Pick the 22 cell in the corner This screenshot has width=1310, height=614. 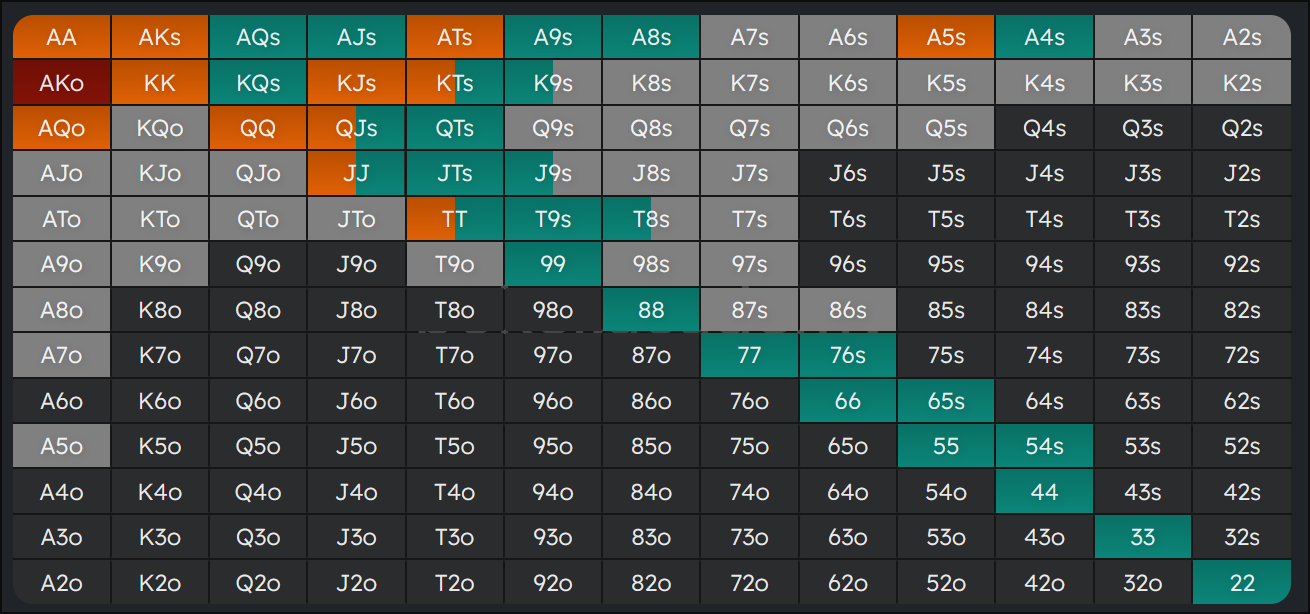tap(1241, 583)
